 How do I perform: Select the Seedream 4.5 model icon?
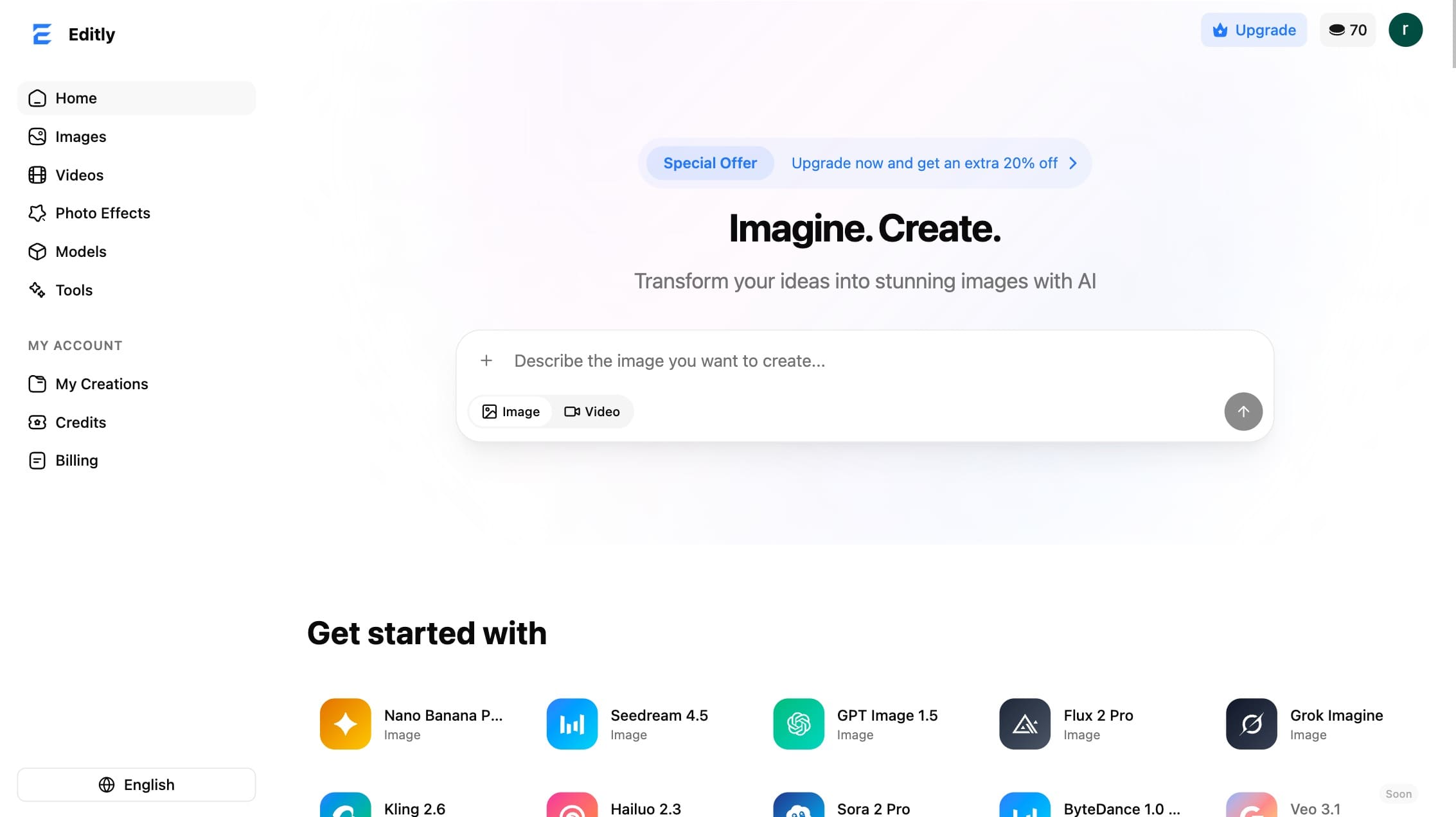pos(572,723)
